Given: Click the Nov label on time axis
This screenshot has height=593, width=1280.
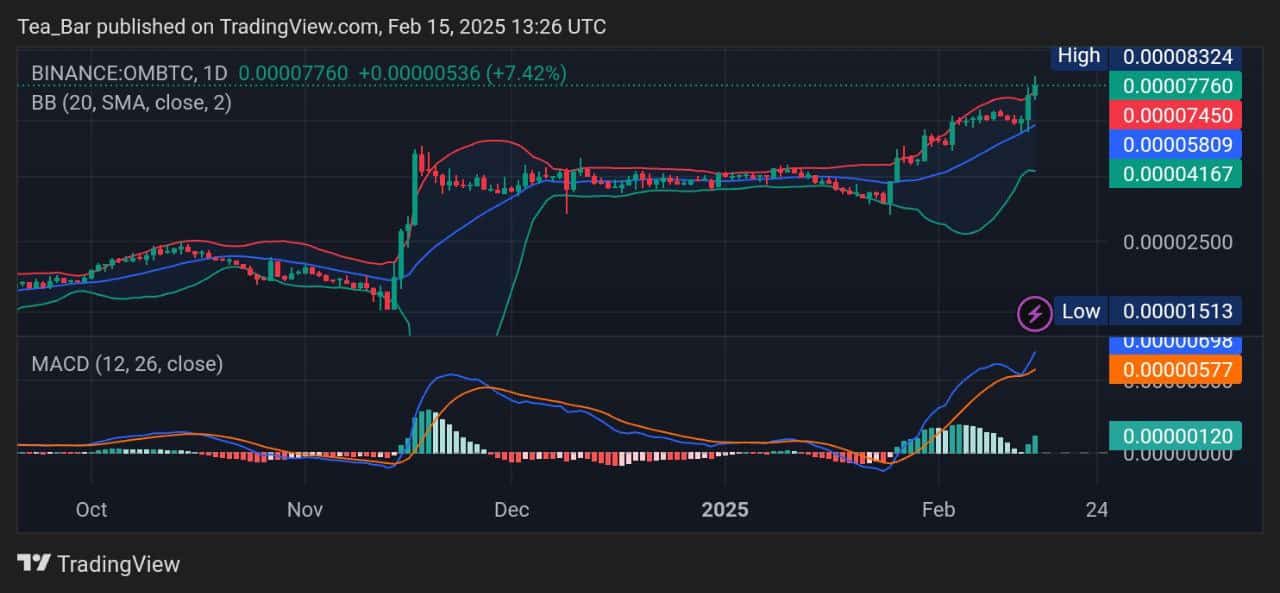Looking at the screenshot, I should (304, 509).
